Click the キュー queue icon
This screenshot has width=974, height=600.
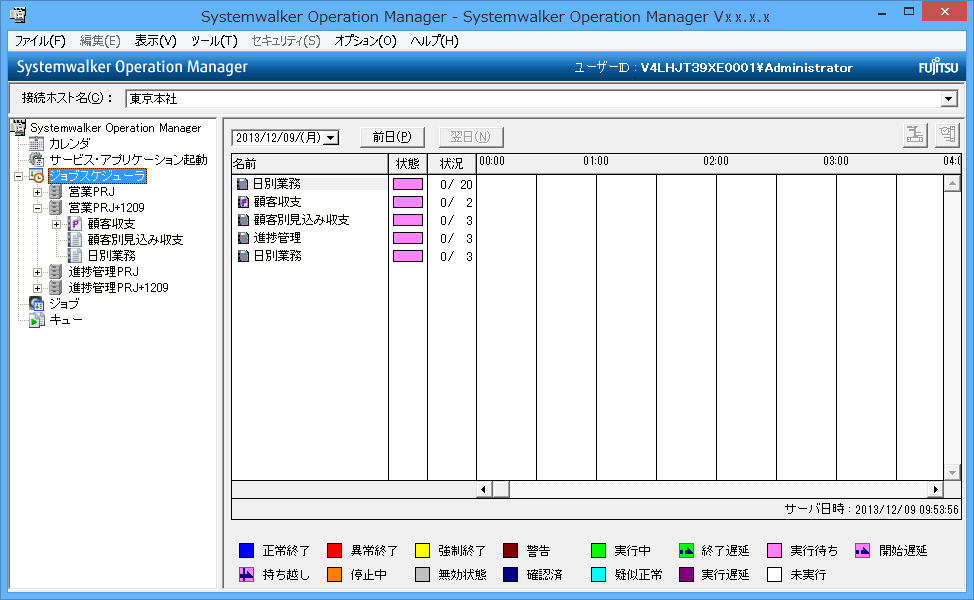click(x=37, y=320)
